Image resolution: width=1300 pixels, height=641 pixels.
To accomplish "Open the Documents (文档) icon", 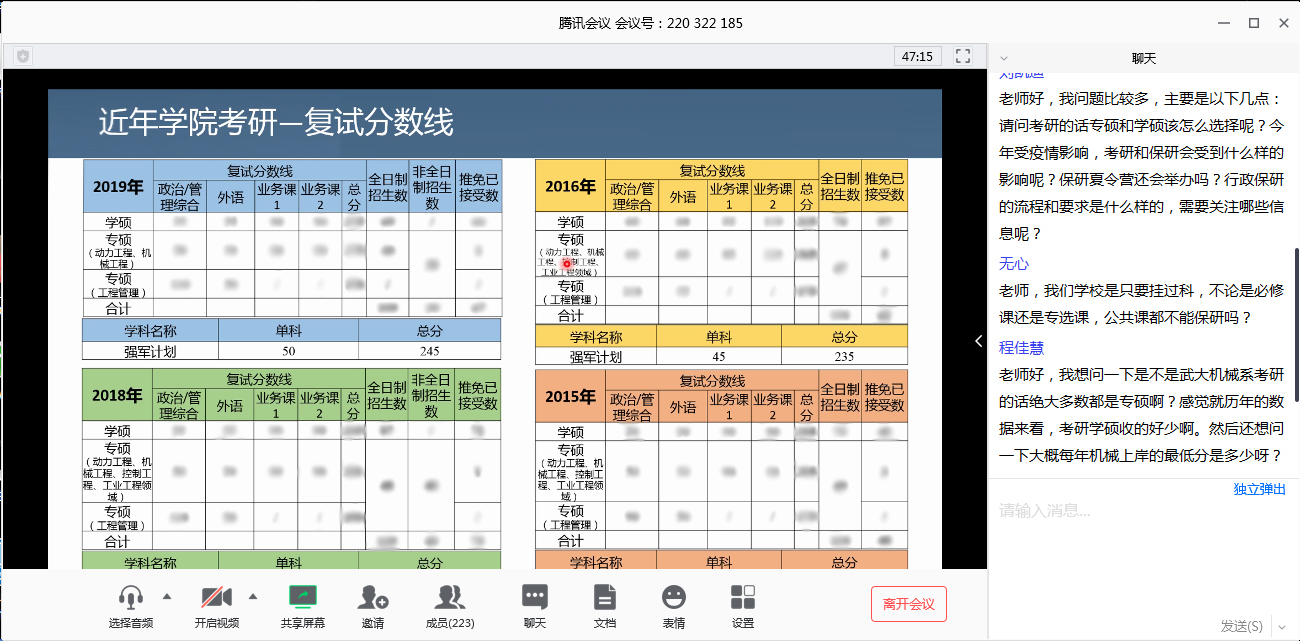I will coord(604,598).
